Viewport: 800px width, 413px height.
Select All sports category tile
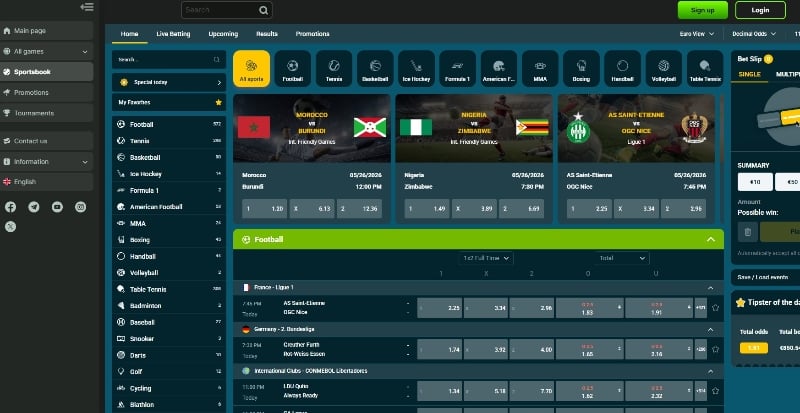[x=252, y=68]
